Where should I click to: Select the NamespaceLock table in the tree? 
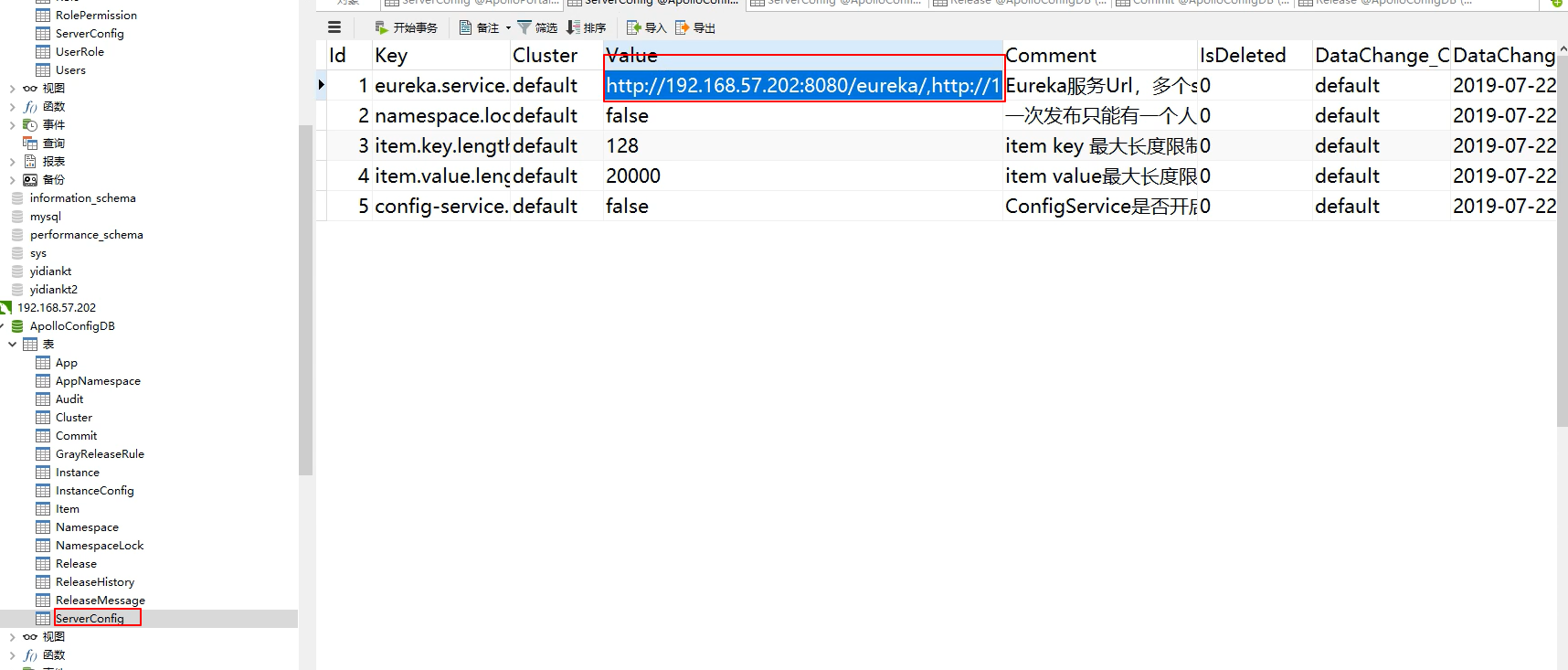[100, 545]
